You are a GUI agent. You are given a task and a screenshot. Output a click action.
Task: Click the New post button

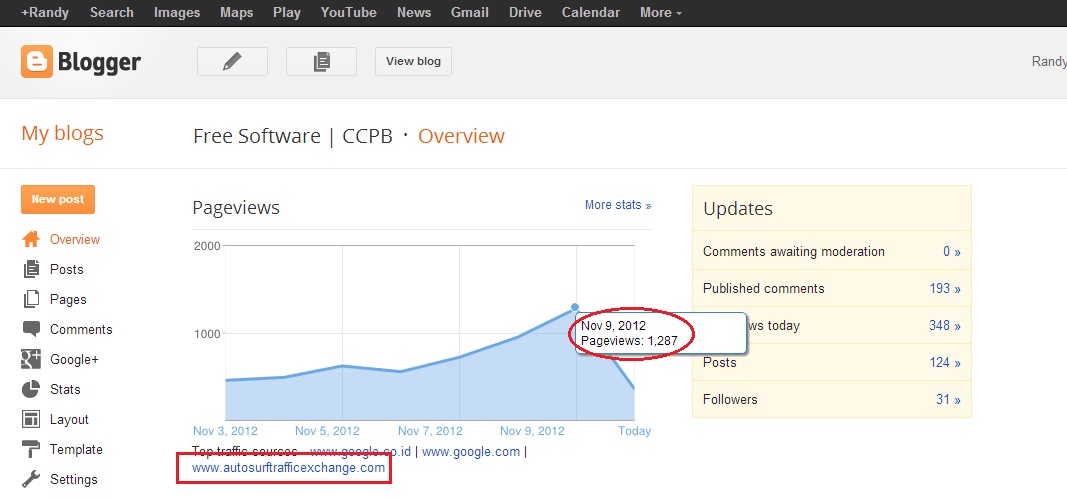coord(58,199)
